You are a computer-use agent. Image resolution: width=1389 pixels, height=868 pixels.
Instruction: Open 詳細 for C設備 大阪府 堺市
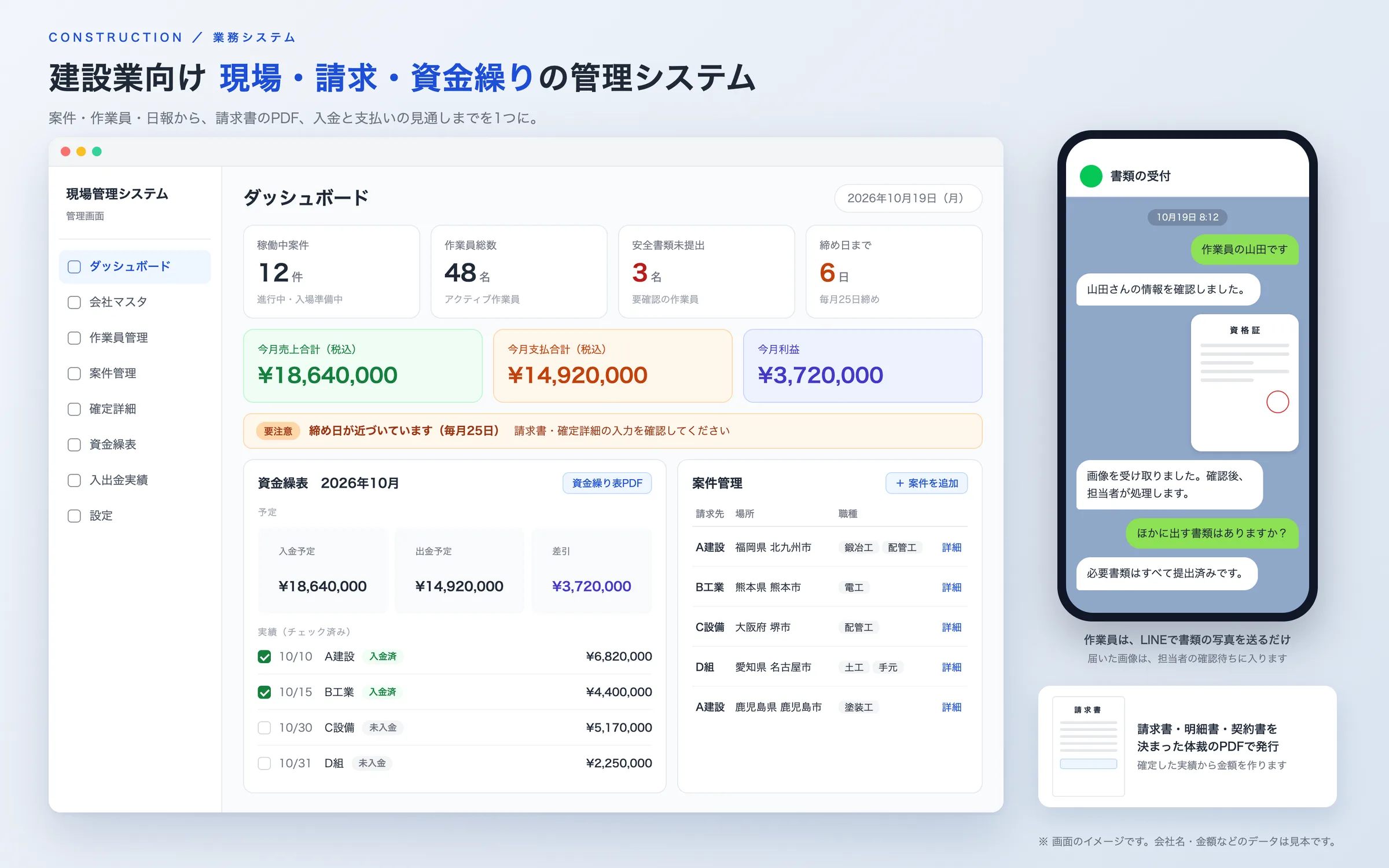pyautogui.click(x=951, y=627)
